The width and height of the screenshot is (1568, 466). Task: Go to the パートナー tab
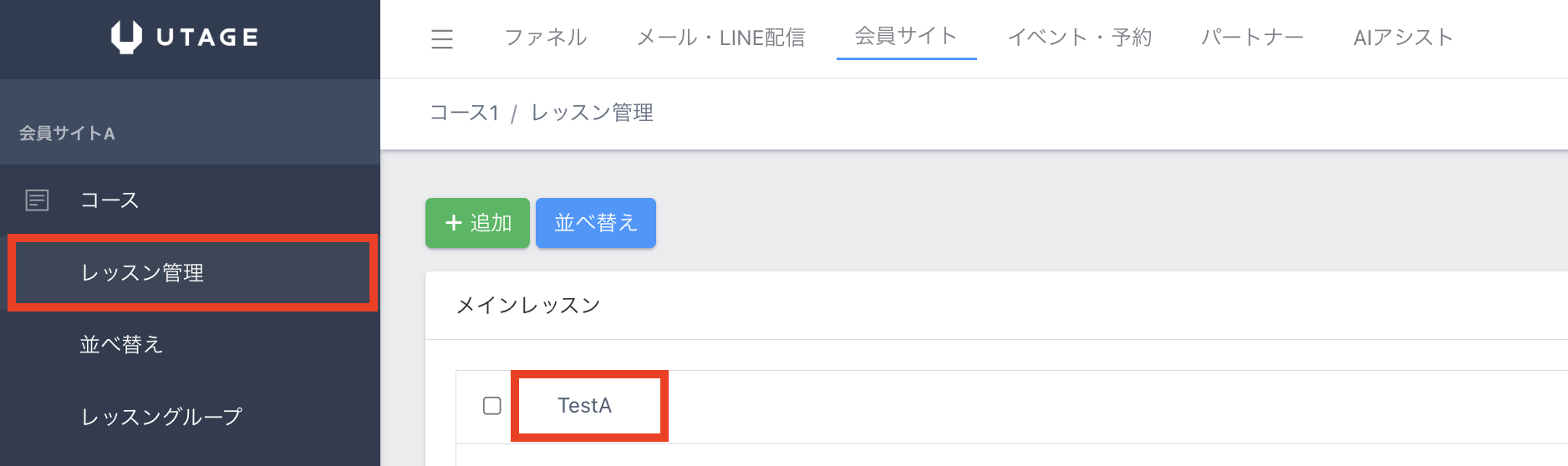1252,38
